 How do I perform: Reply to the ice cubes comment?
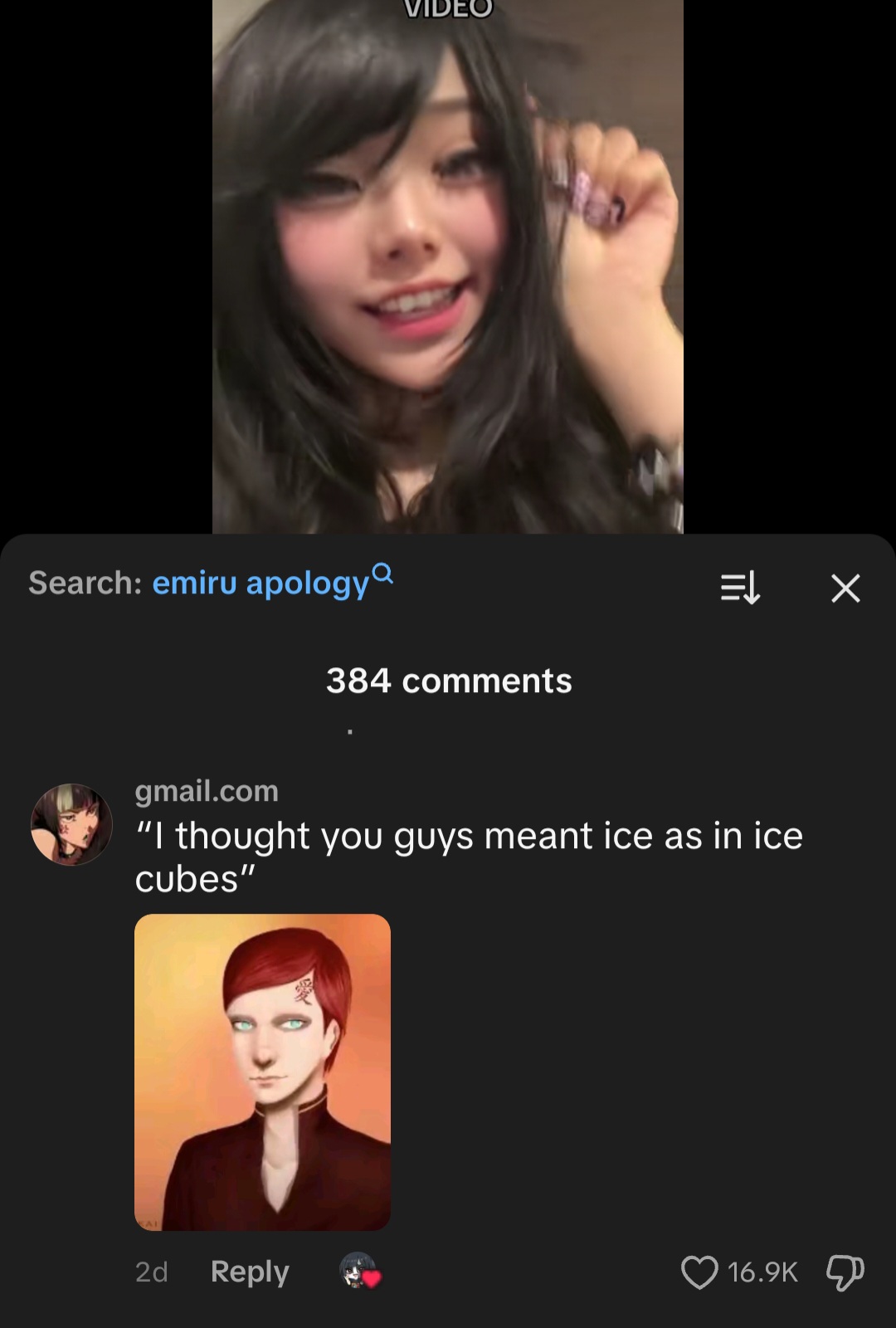coord(250,1272)
